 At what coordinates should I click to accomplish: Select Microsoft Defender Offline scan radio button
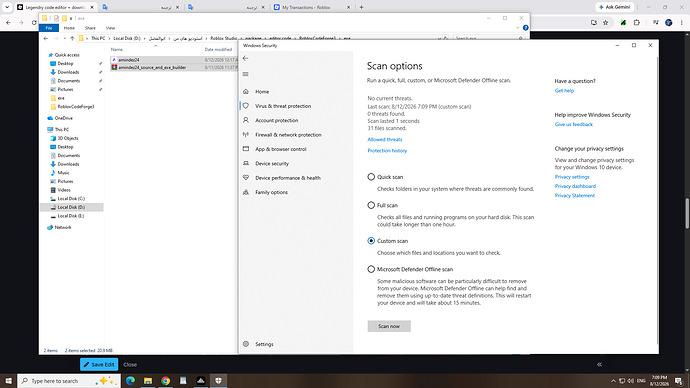(371, 269)
